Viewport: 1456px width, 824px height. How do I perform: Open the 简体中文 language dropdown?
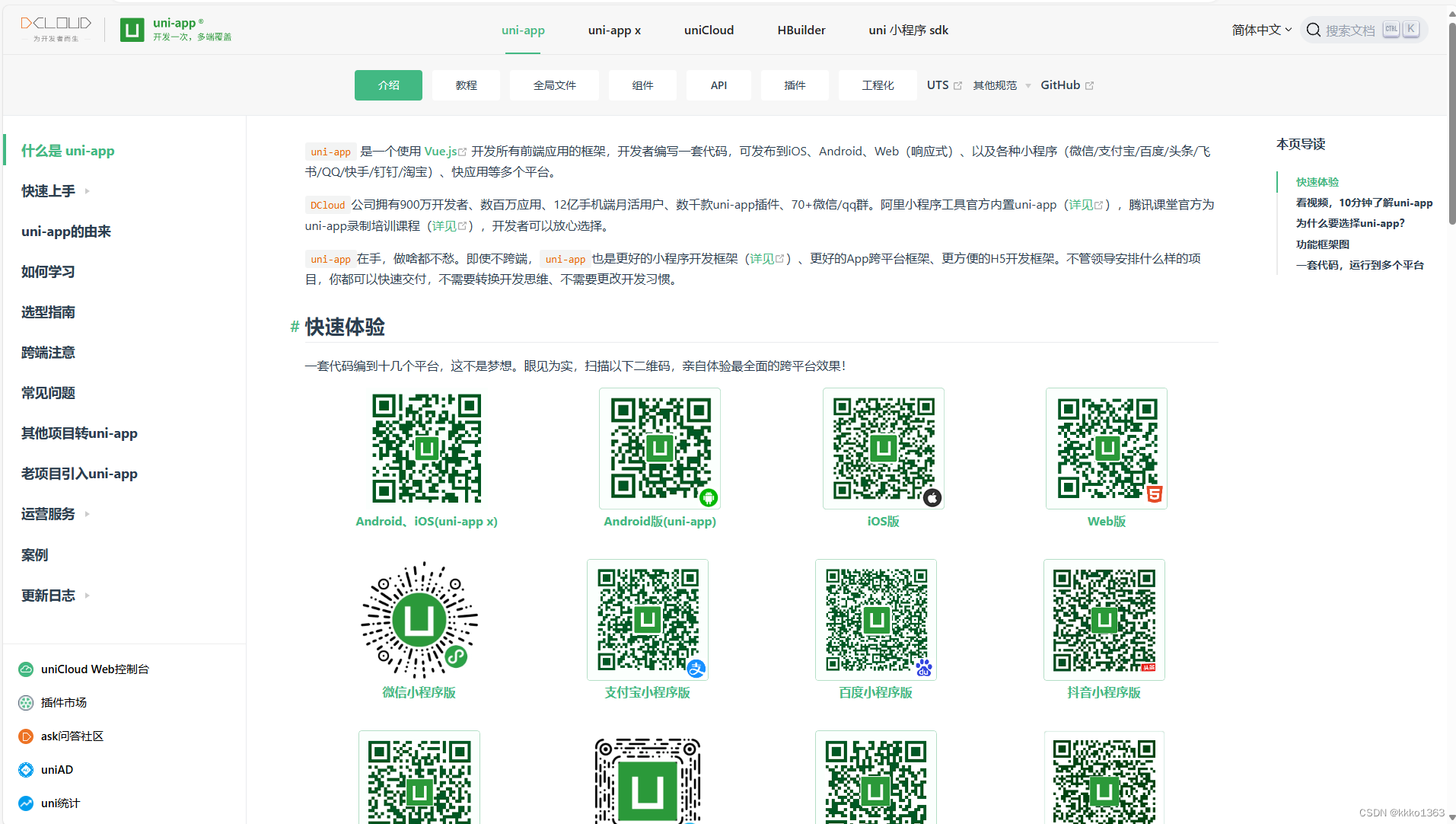pyautogui.click(x=1262, y=30)
